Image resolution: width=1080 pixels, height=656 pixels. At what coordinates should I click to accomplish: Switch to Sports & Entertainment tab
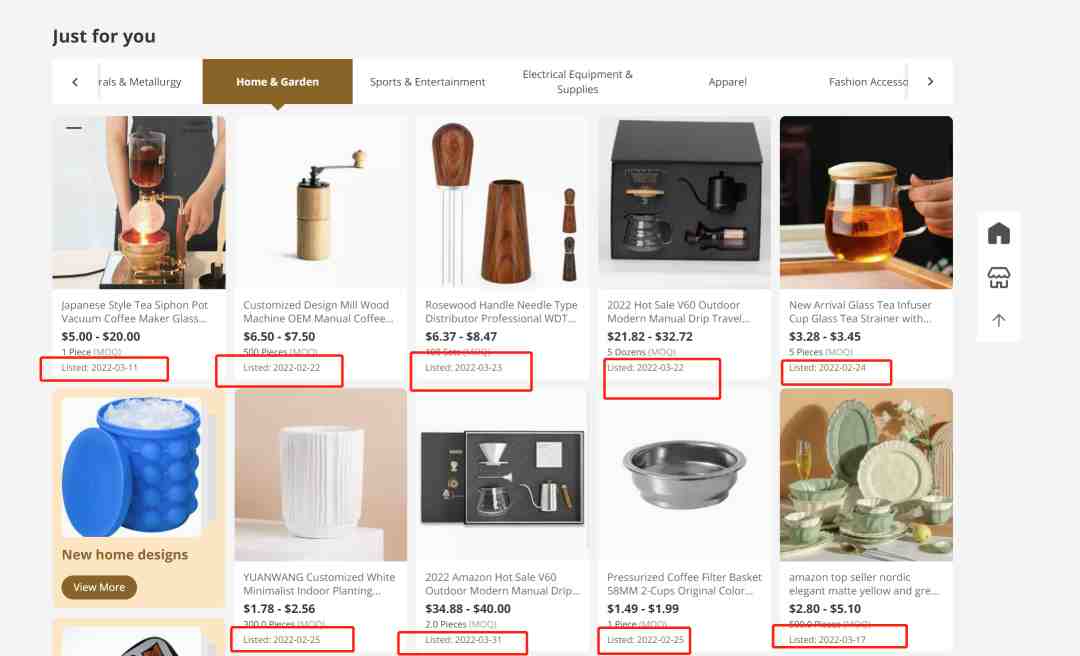click(427, 81)
